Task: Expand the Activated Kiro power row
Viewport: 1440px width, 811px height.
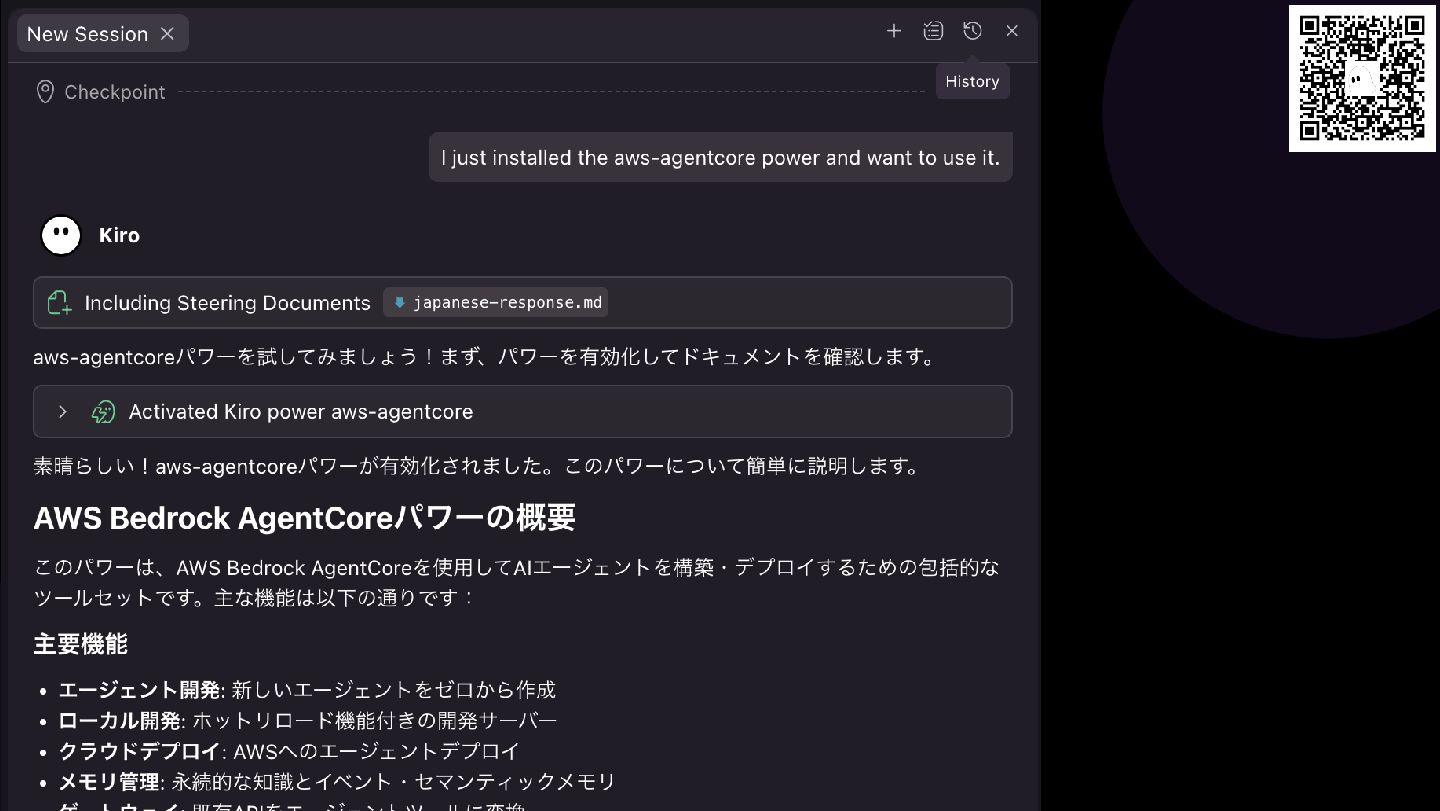Action: coord(62,412)
